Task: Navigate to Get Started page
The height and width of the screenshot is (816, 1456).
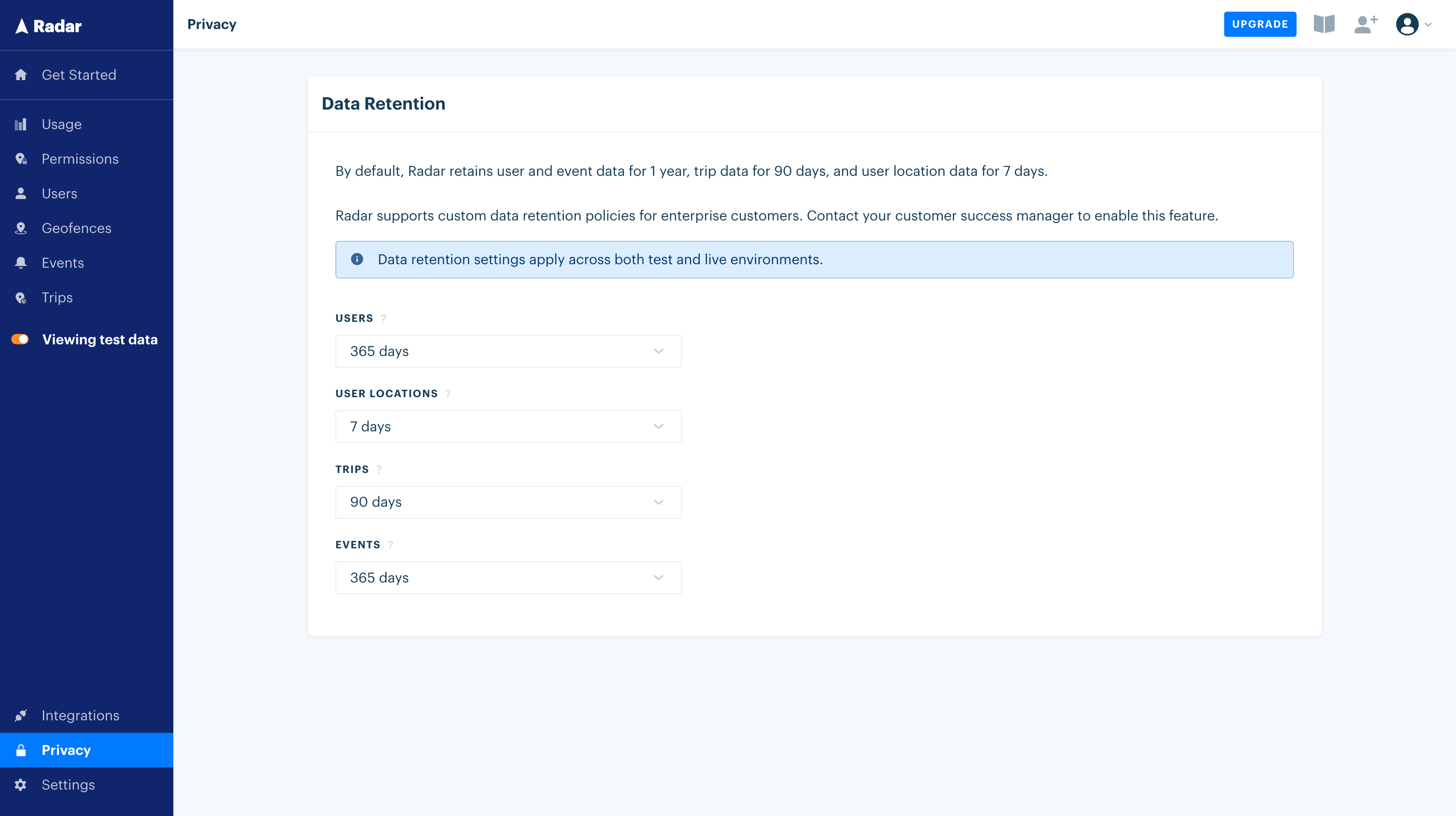Action: [78, 75]
